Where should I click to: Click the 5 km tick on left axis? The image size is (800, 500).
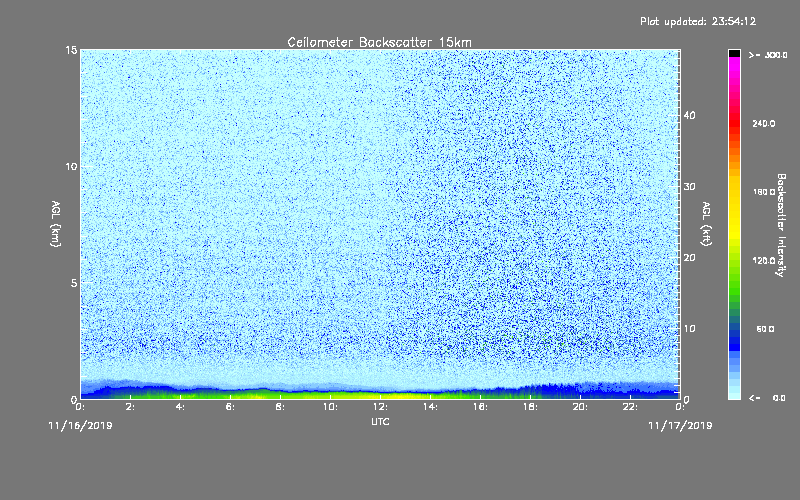(74, 283)
